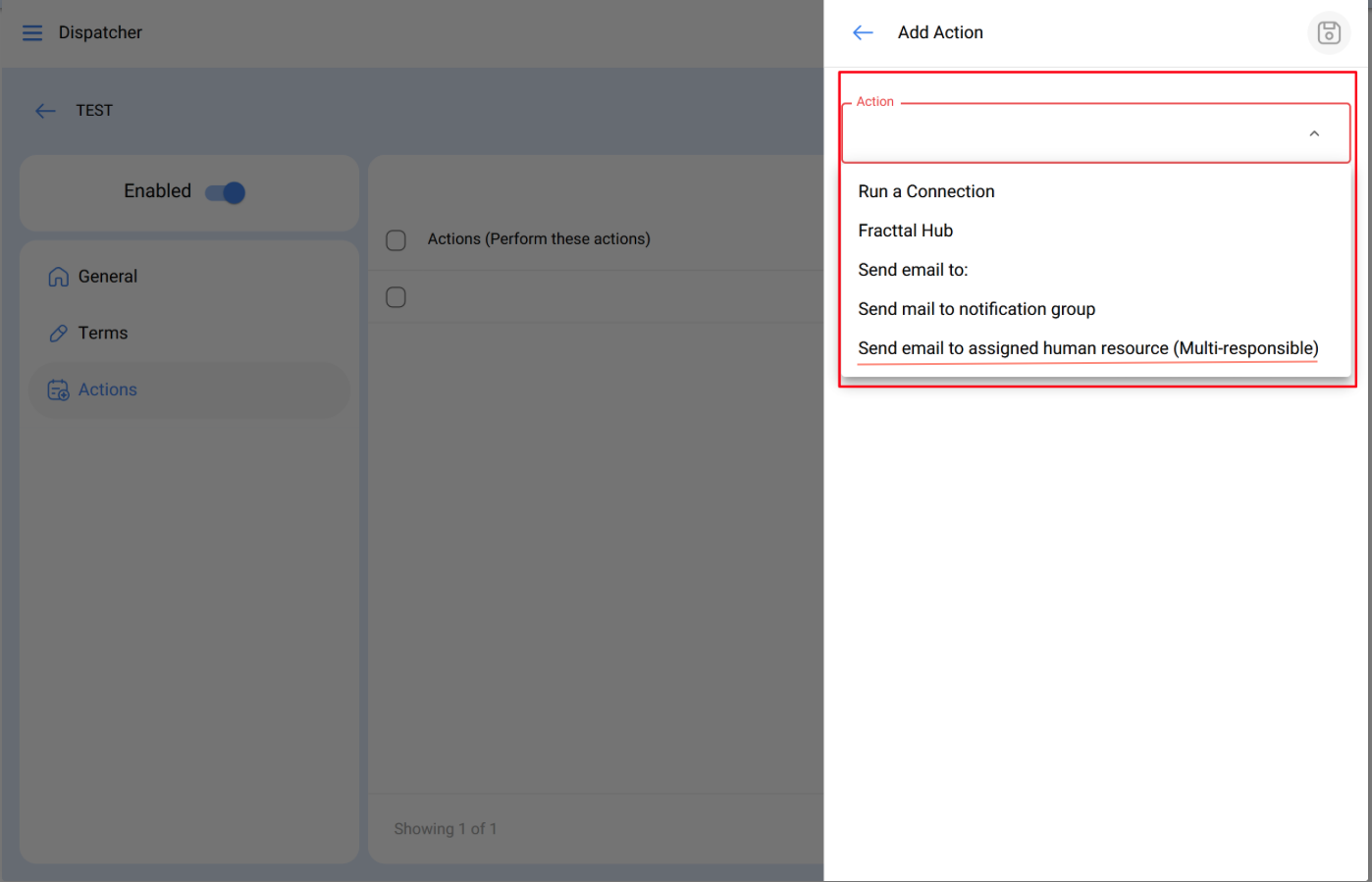Click the General home icon
The image size is (1372, 882).
[x=58, y=277]
